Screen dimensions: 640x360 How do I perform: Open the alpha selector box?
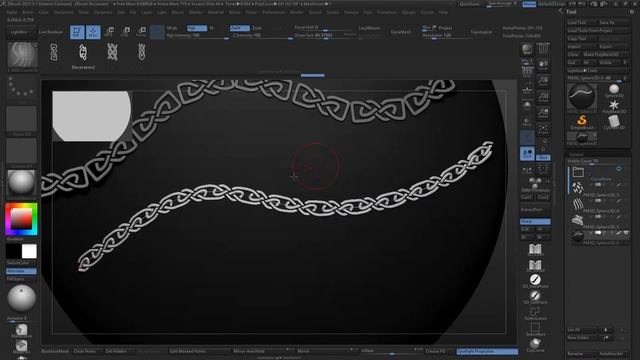click(21, 119)
